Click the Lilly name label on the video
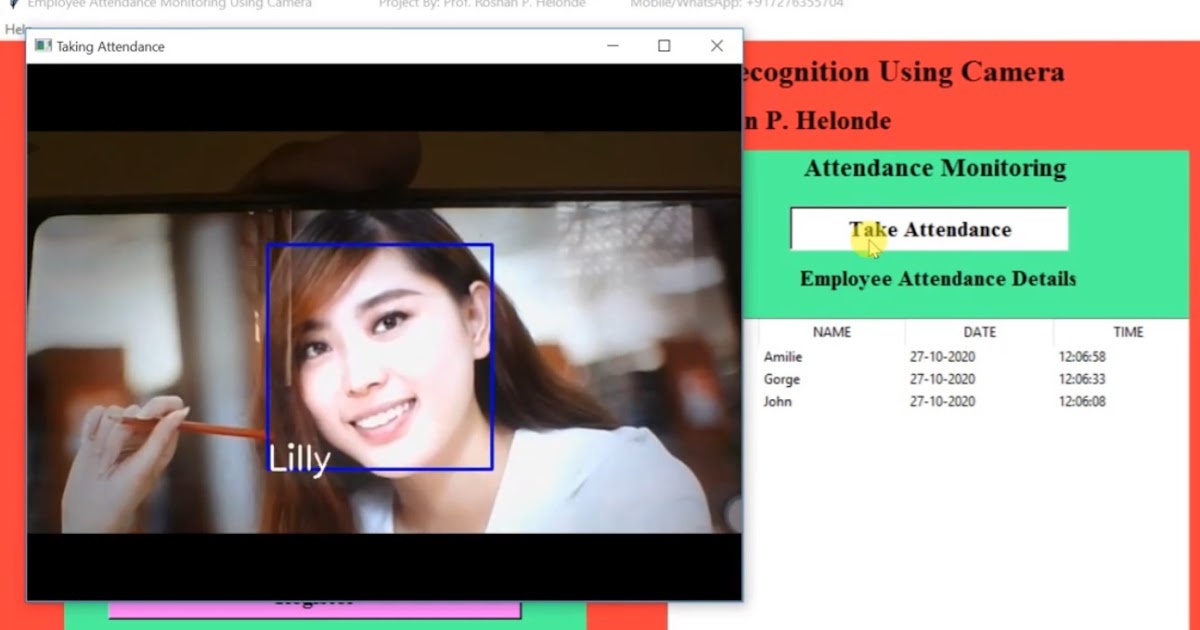1200x630 pixels. (x=299, y=458)
